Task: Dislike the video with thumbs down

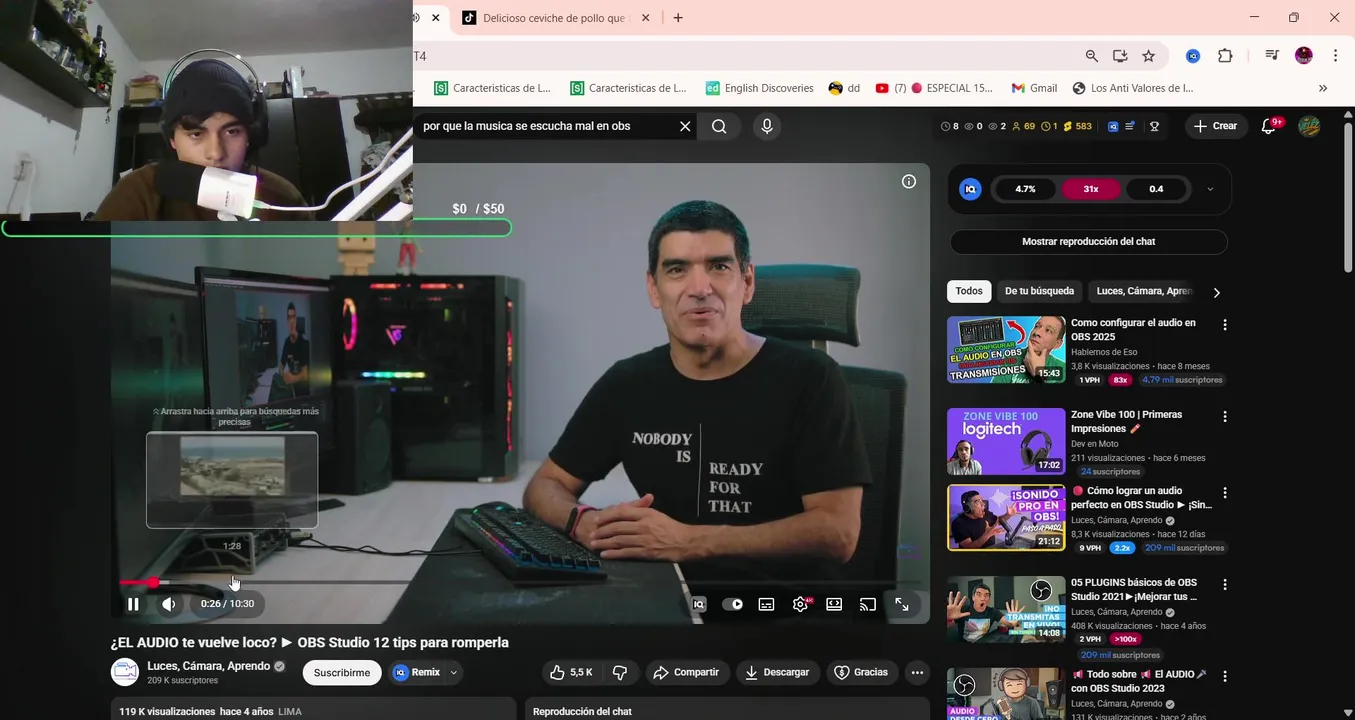Action: click(x=620, y=673)
